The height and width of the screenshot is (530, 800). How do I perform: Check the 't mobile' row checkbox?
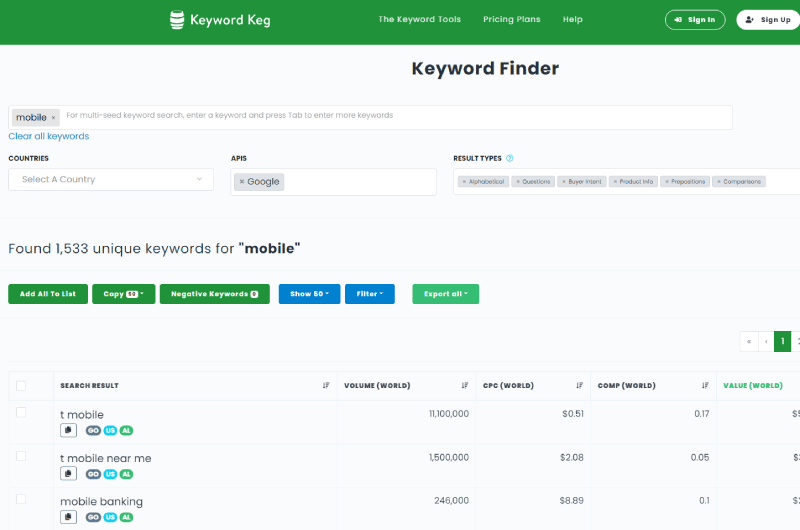pos(21,412)
